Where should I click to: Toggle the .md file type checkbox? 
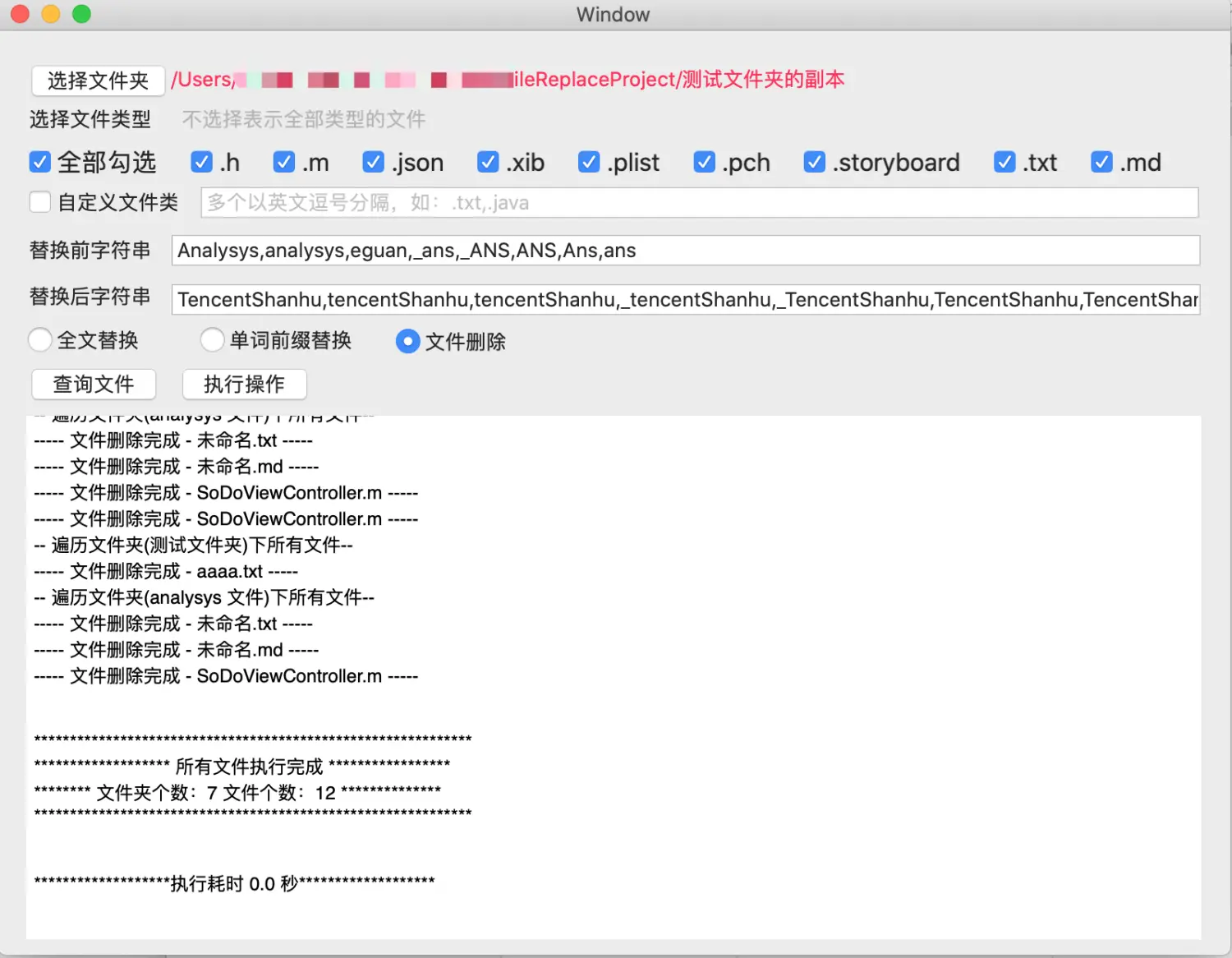pyautogui.click(x=1101, y=163)
